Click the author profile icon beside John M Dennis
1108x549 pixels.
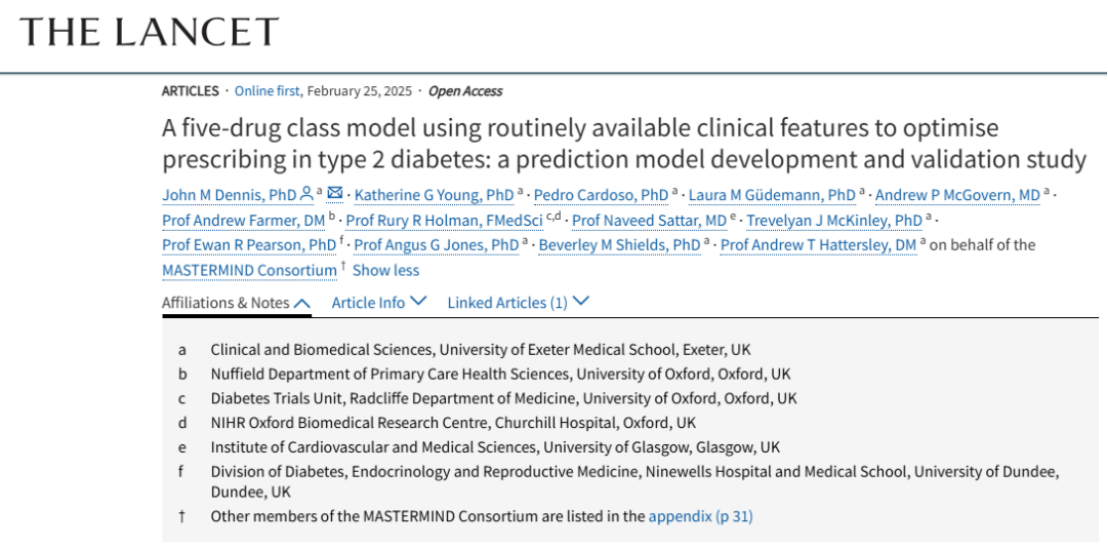306,192
